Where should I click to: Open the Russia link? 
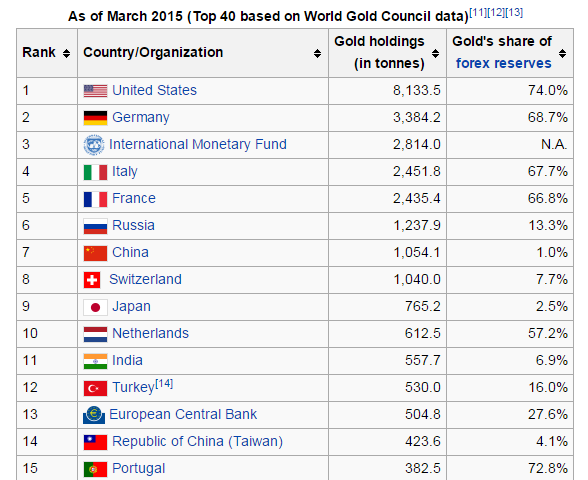pyautogui.click(x=133, y=225)
